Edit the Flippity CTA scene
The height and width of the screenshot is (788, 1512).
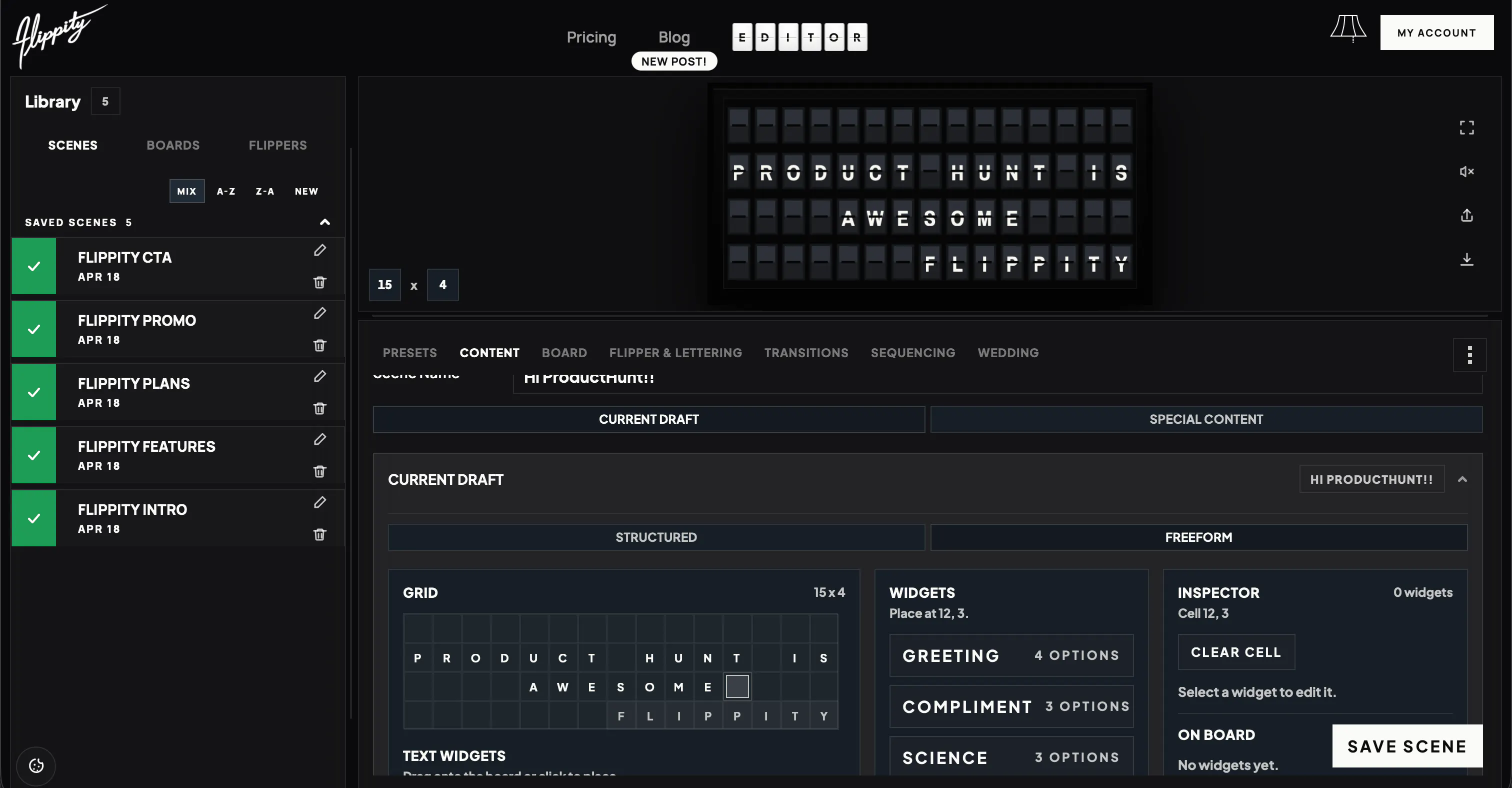(320, 250)
